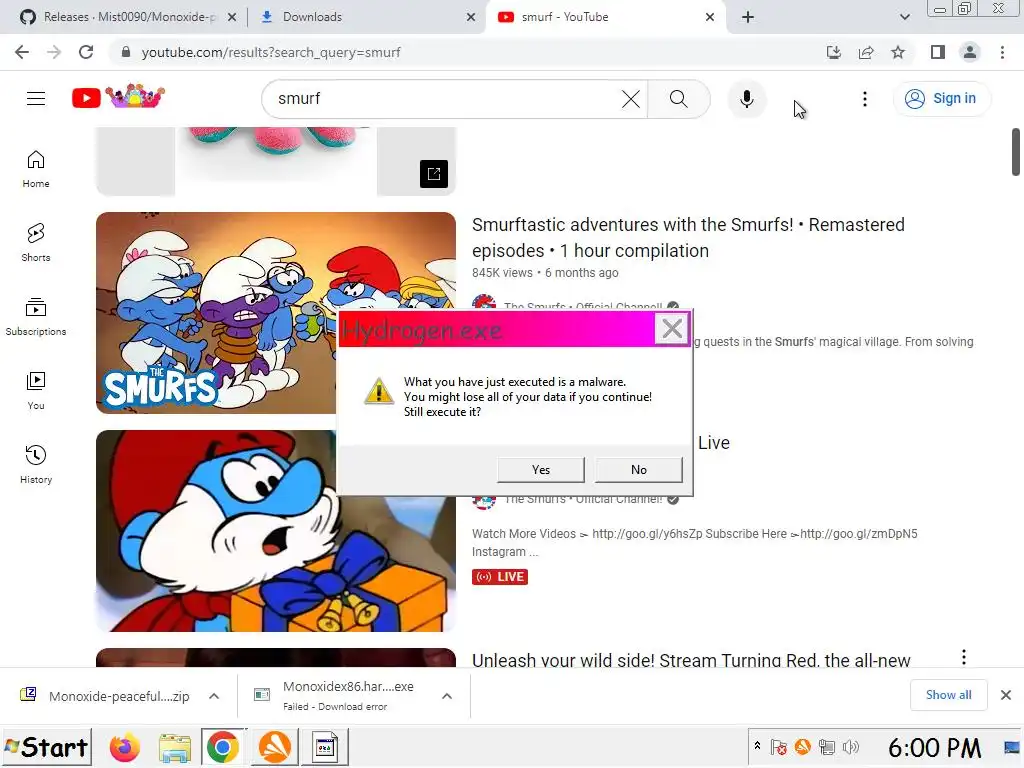Dismiss the downloads bar
1024x768 pixels.
pos(1006,695)
